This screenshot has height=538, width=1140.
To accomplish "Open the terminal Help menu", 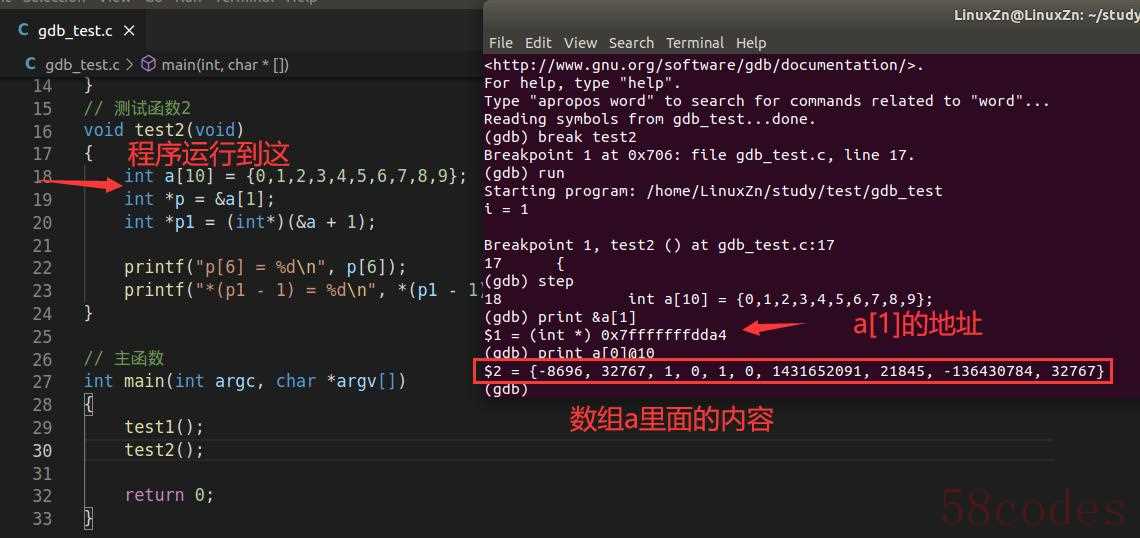I will [x=751, y=43].
